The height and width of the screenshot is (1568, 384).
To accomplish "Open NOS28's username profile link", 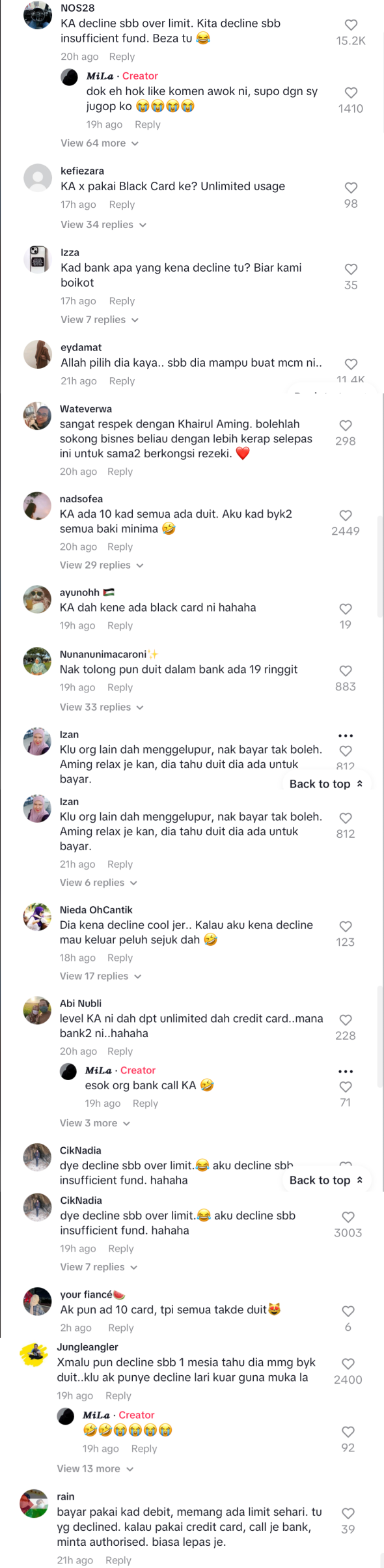I will (77, 8).
